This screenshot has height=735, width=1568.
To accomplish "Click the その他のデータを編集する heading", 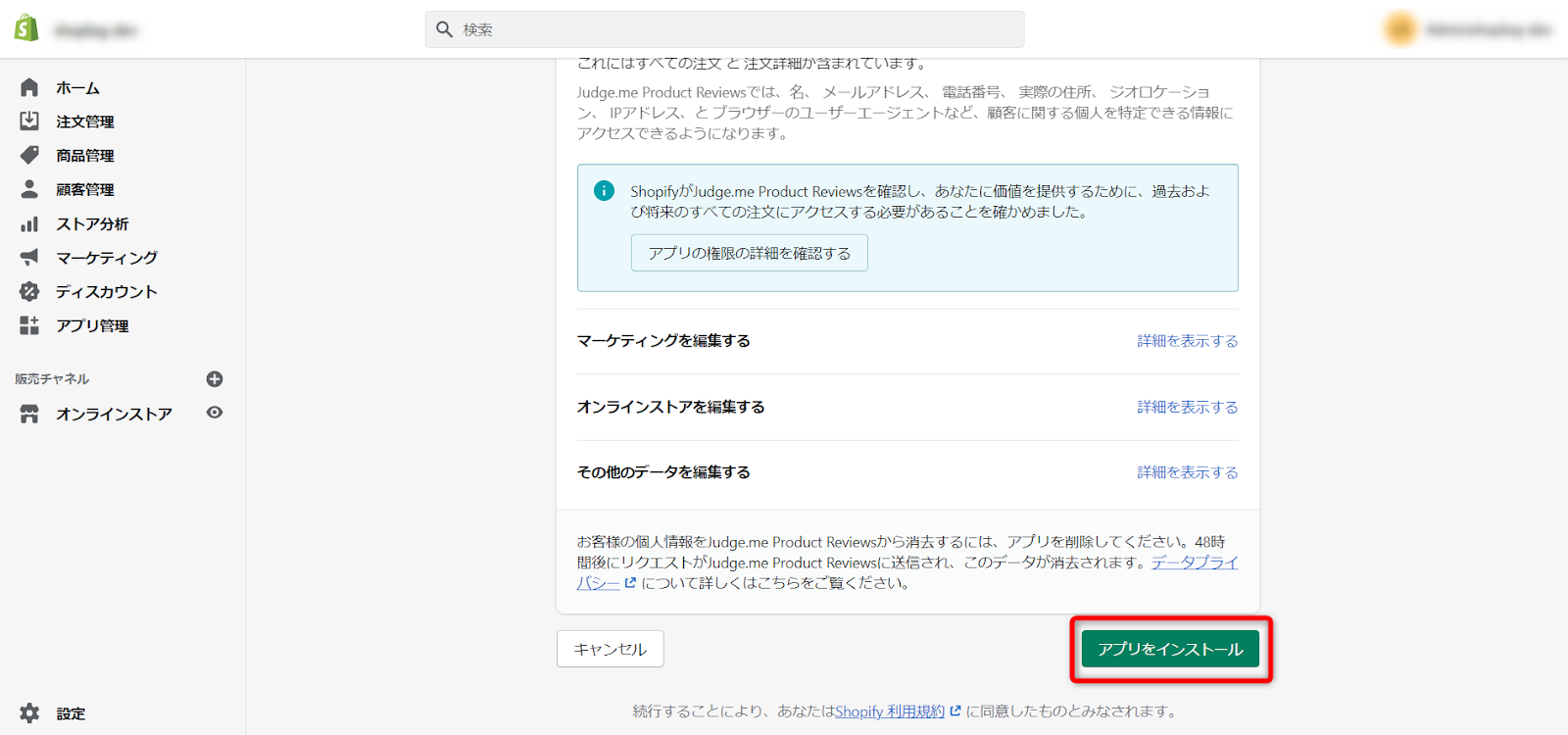I will (663, 472).
